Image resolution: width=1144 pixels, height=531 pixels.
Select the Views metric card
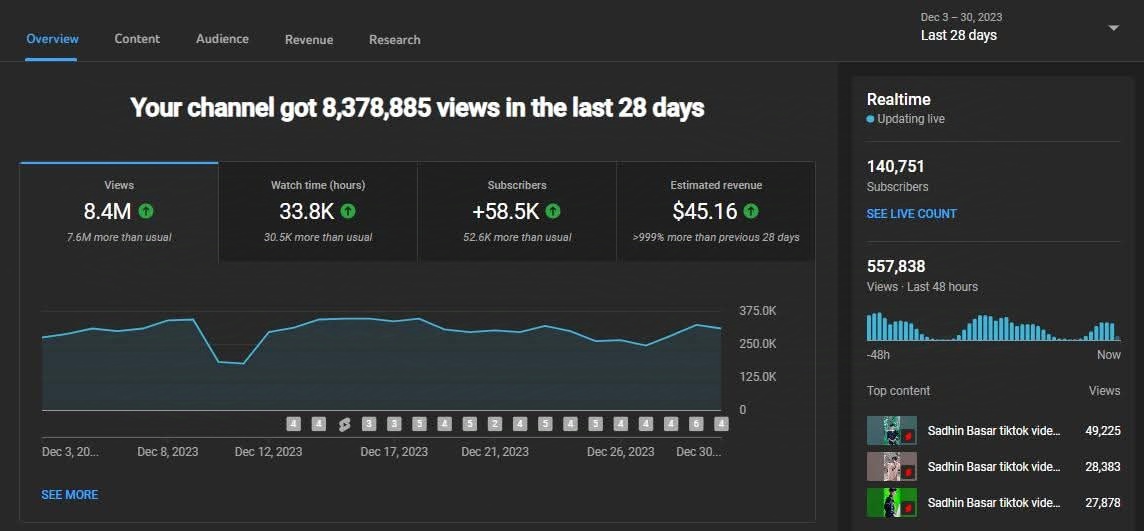click(119, 212)
